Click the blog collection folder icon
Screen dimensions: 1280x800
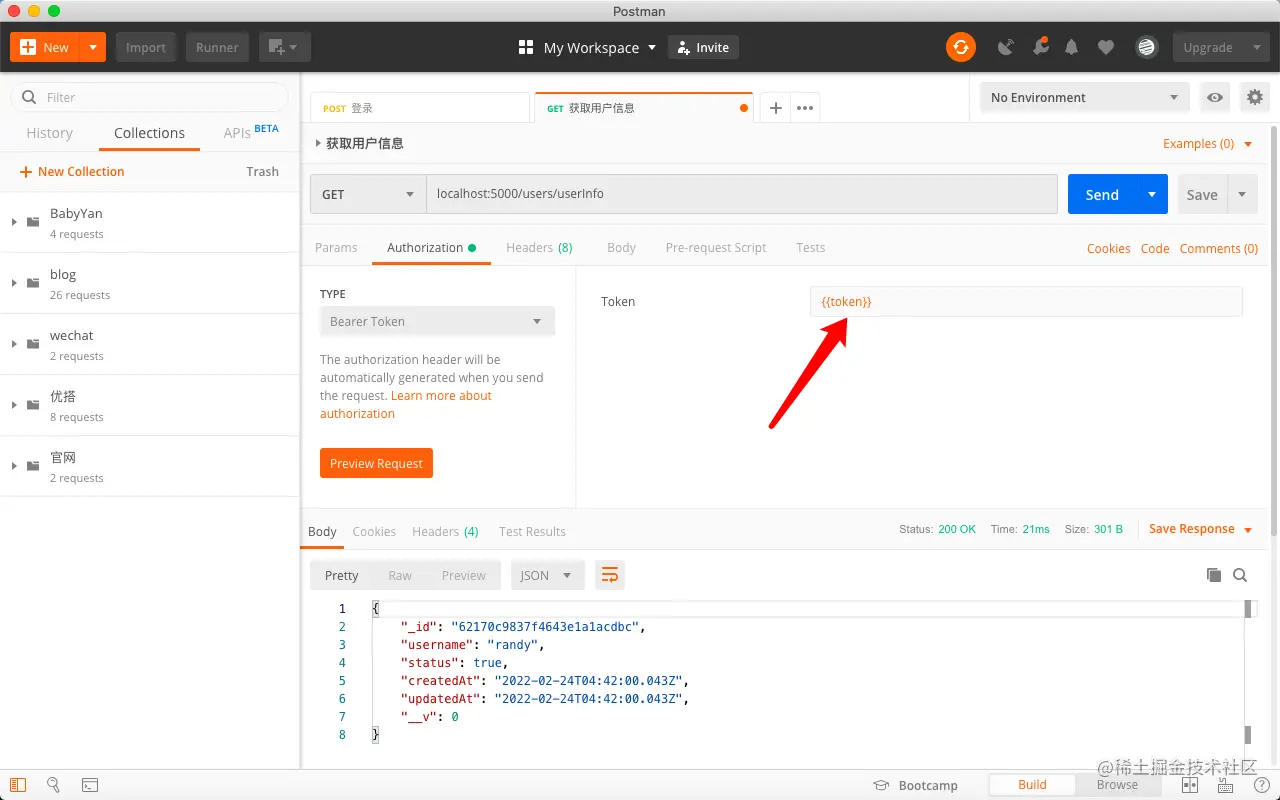33,283
